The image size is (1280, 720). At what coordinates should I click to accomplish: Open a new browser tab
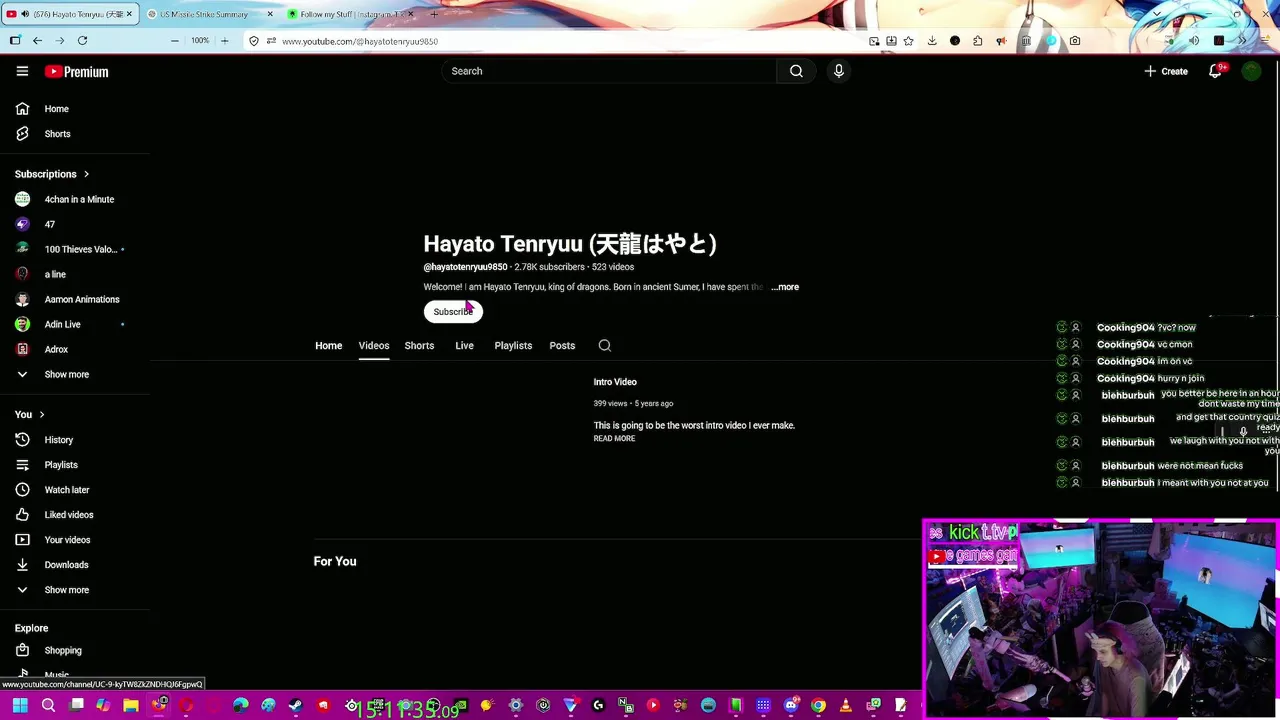(434, 14)
